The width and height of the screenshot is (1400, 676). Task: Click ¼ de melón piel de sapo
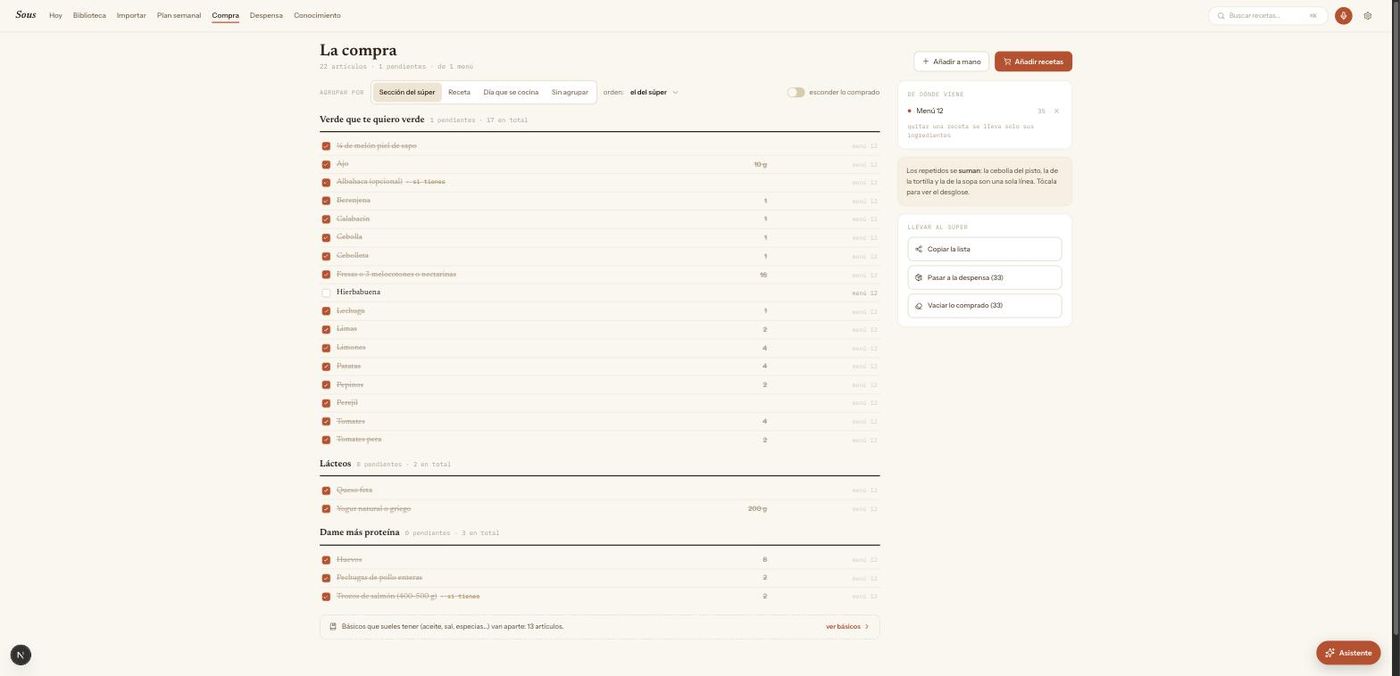pos(376,146)
